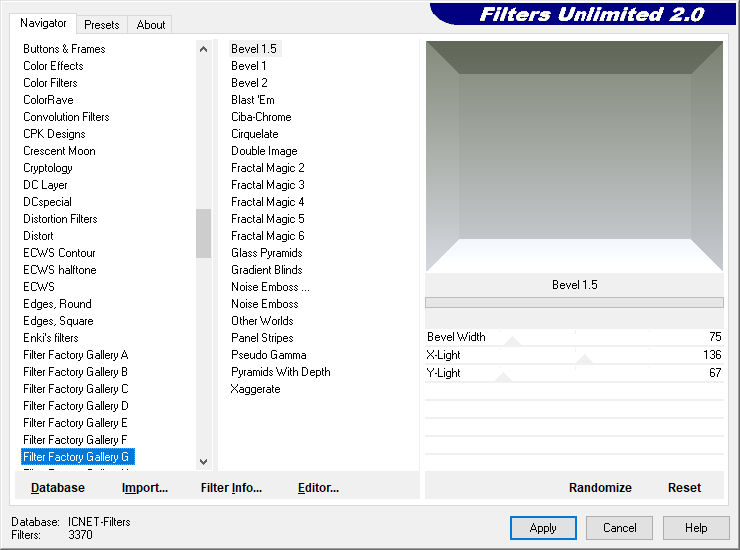This screenshot has height=550, width=740.
Task: Select Distortion Filters category
Action: point(60,219)
